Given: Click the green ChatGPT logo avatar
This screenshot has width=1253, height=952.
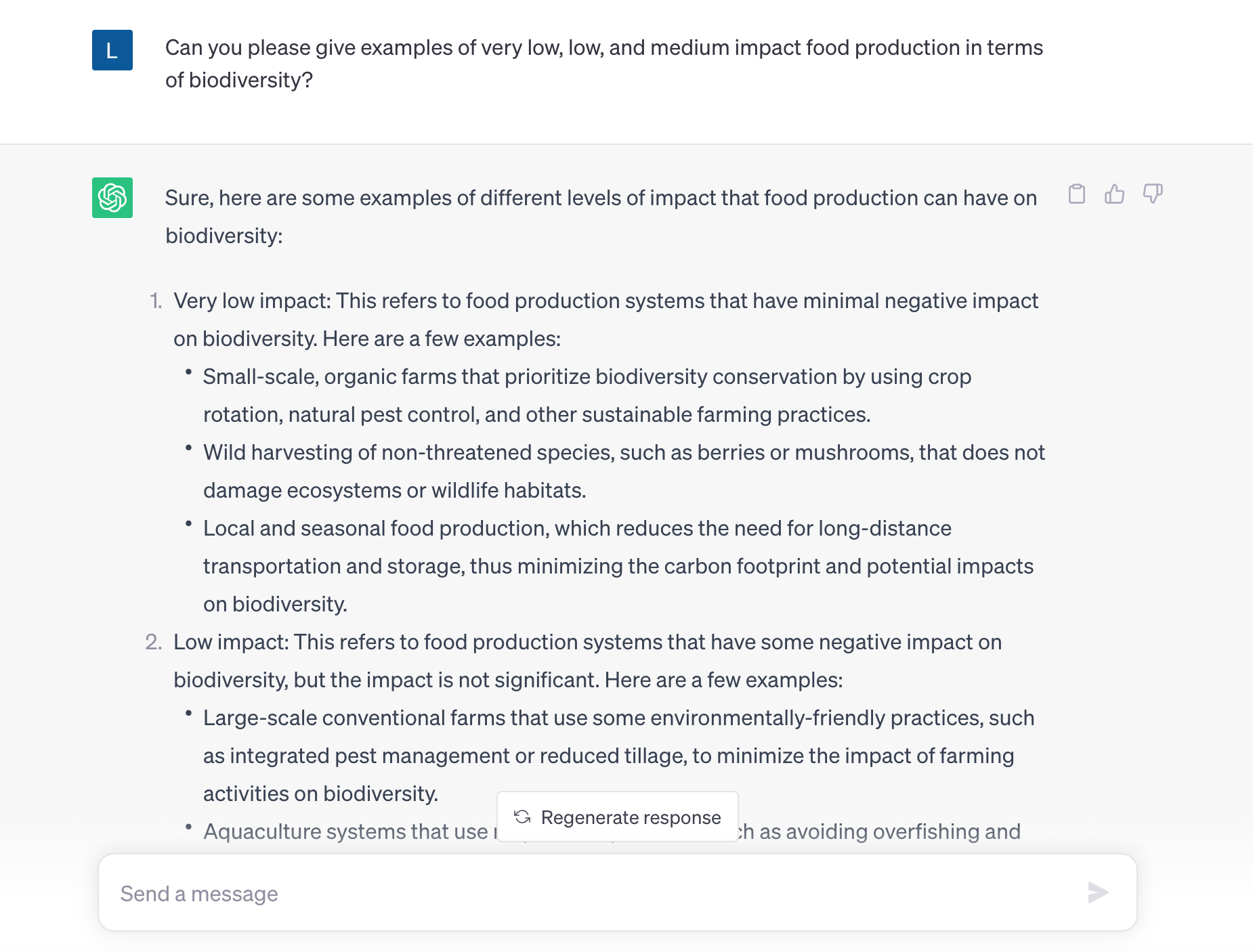Looking at the screenshot, I should (x=112, y=198).
